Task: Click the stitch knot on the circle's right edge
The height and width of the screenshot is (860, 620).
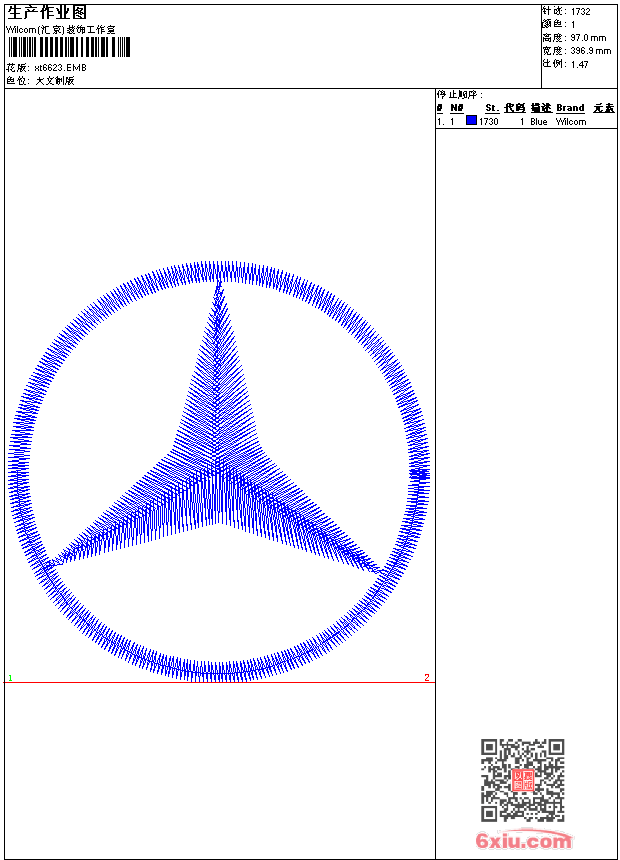Action: [420, 474]
